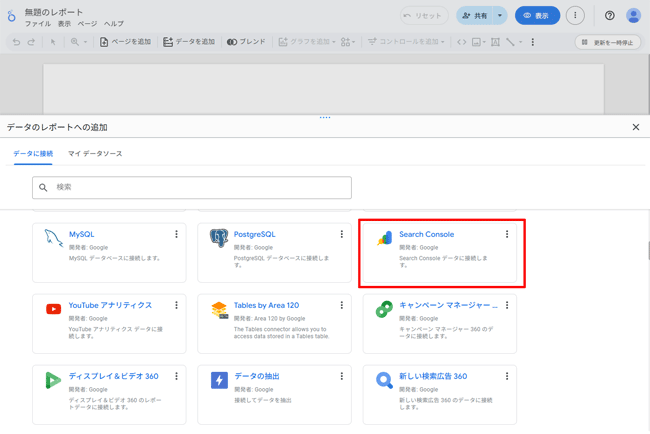
Task: Expand the グラフを追加 dropdown
Action: tap(333, 42)
